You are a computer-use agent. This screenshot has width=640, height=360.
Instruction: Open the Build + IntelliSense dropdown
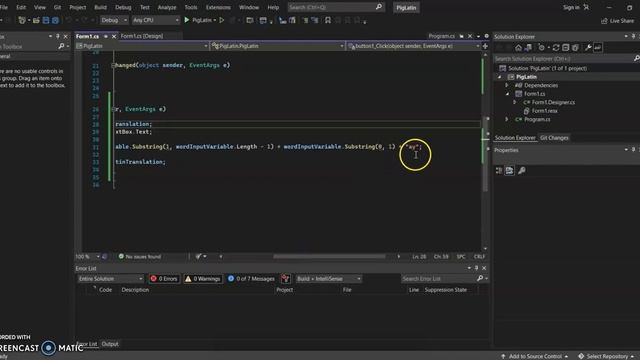329,279
